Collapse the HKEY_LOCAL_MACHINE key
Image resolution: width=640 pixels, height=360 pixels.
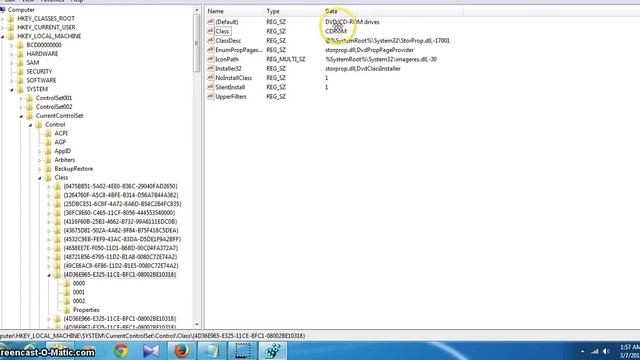[x=3, y=36]
